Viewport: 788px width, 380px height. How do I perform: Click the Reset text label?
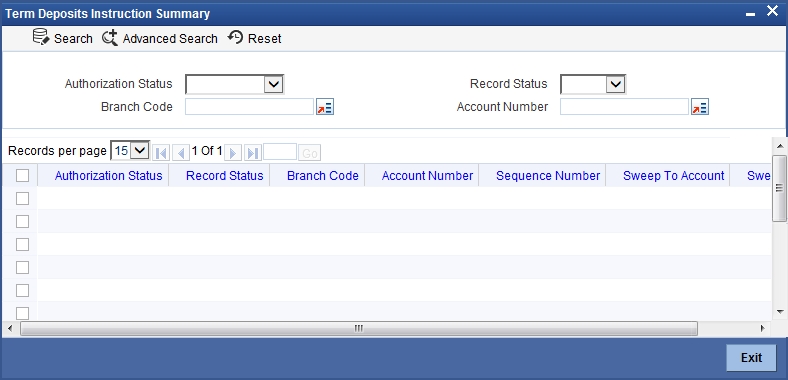pyautogui.click(x=264, y=39)
